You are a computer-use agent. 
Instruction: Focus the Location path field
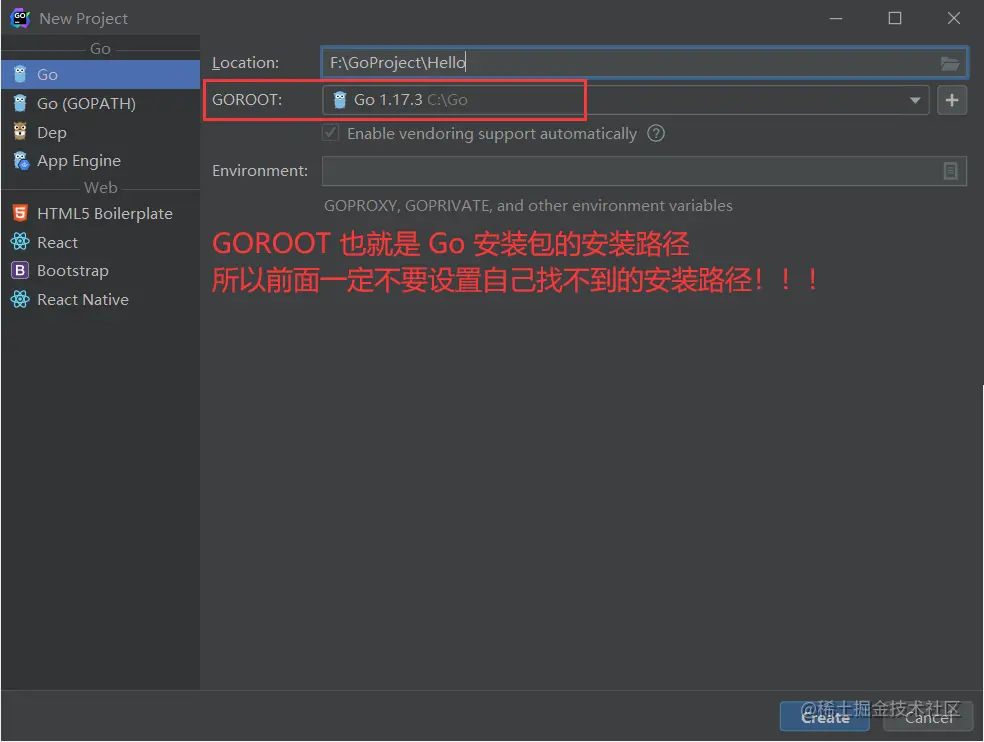coord(644,62)
